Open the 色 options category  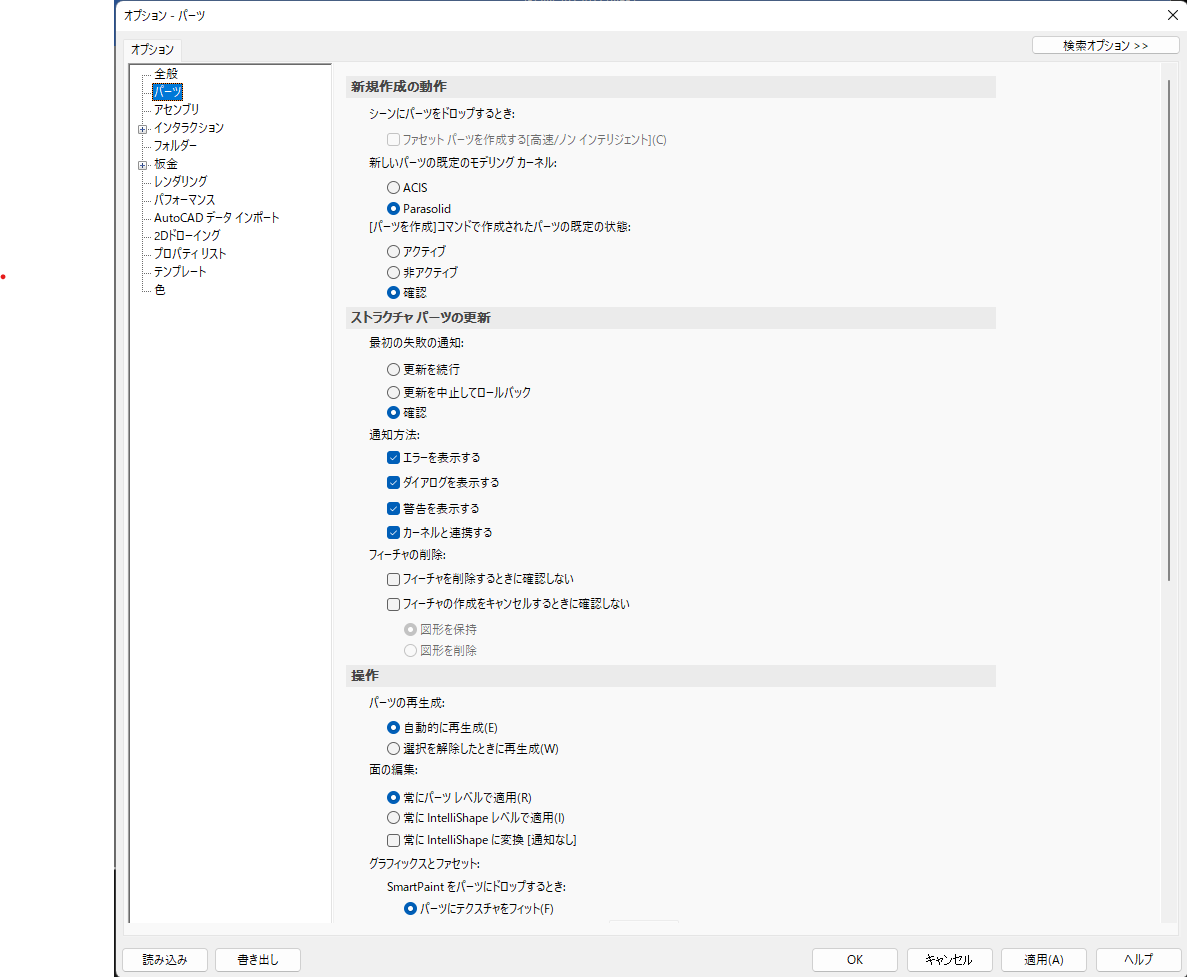click(160, 289)
